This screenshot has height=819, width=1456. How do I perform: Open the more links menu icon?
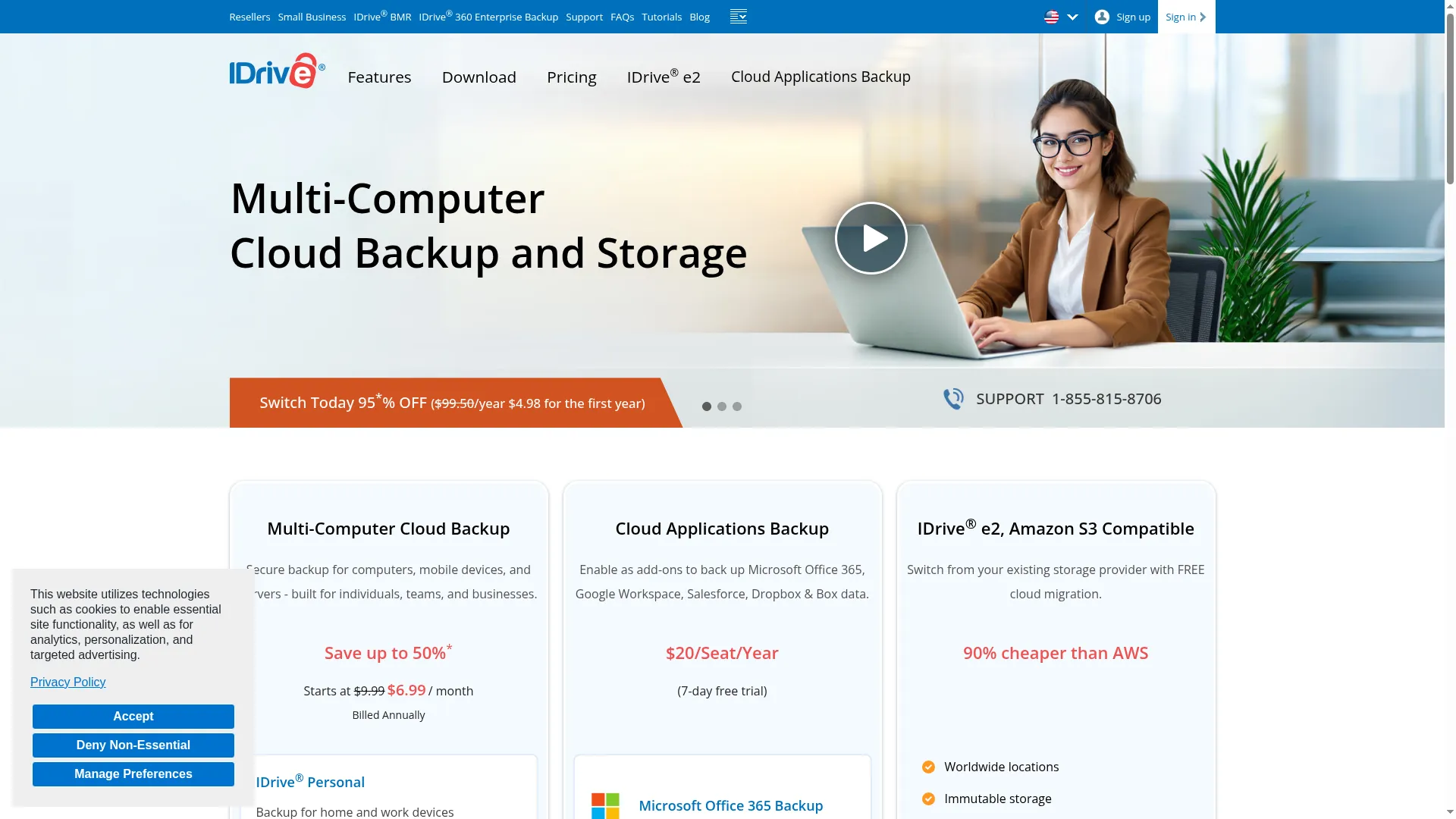738,17
